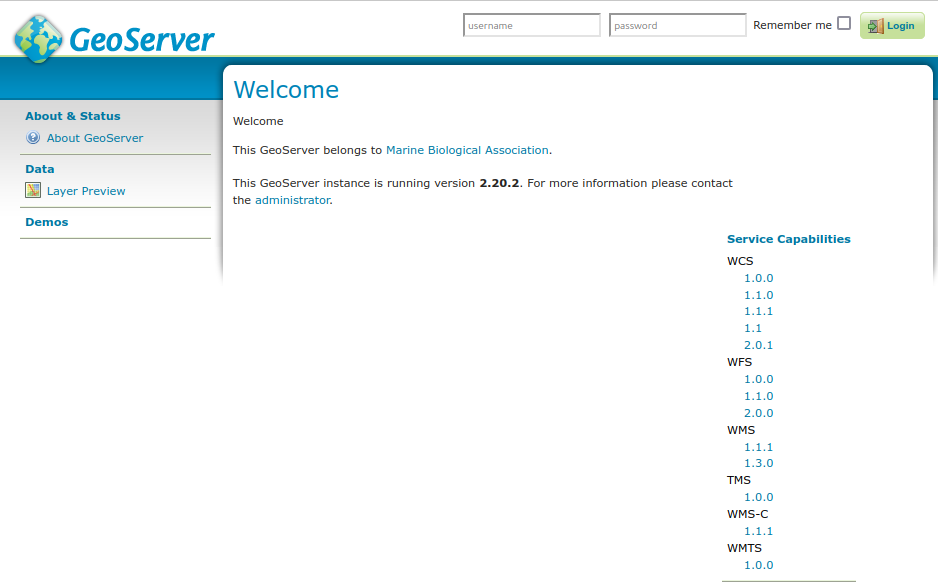Click the Remember me label text
Viewport: 938px width, 587px height.
click(792, 25)
